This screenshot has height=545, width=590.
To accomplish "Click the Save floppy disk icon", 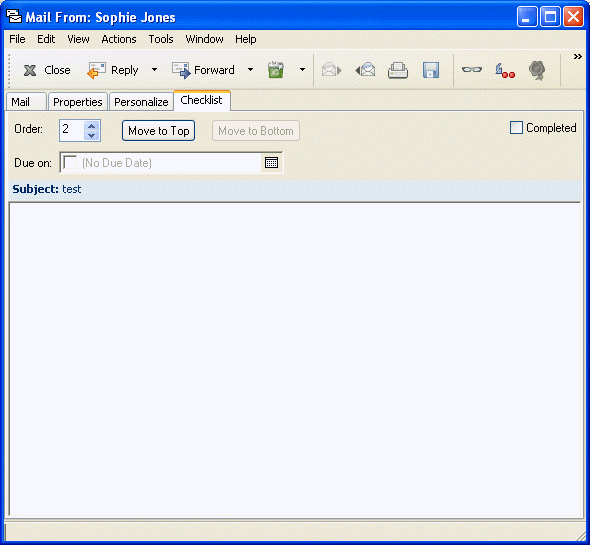I will (431, 70).
